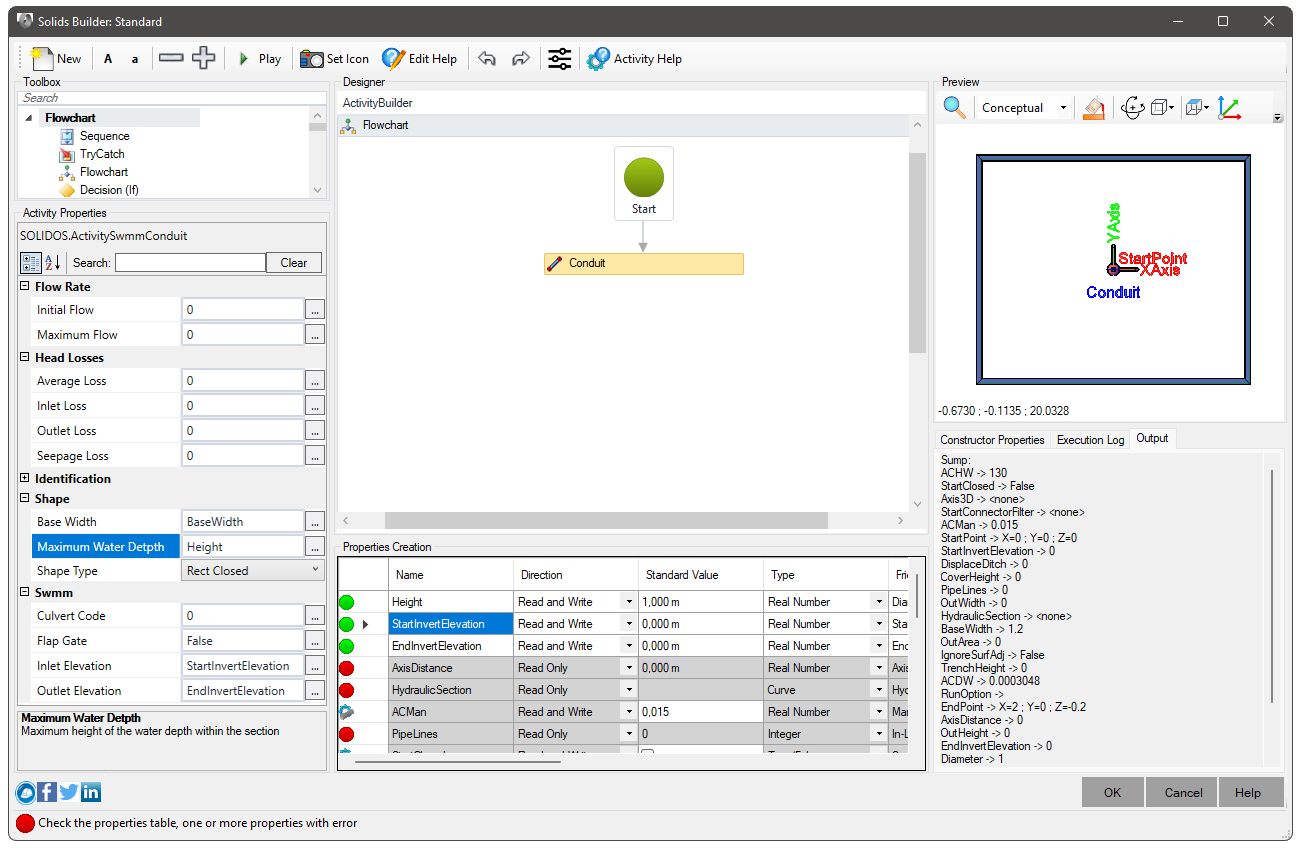The height and width of the screenshot is (850, 1303).
Task: Click the OK button
Action: click(x=1112, y=792)
